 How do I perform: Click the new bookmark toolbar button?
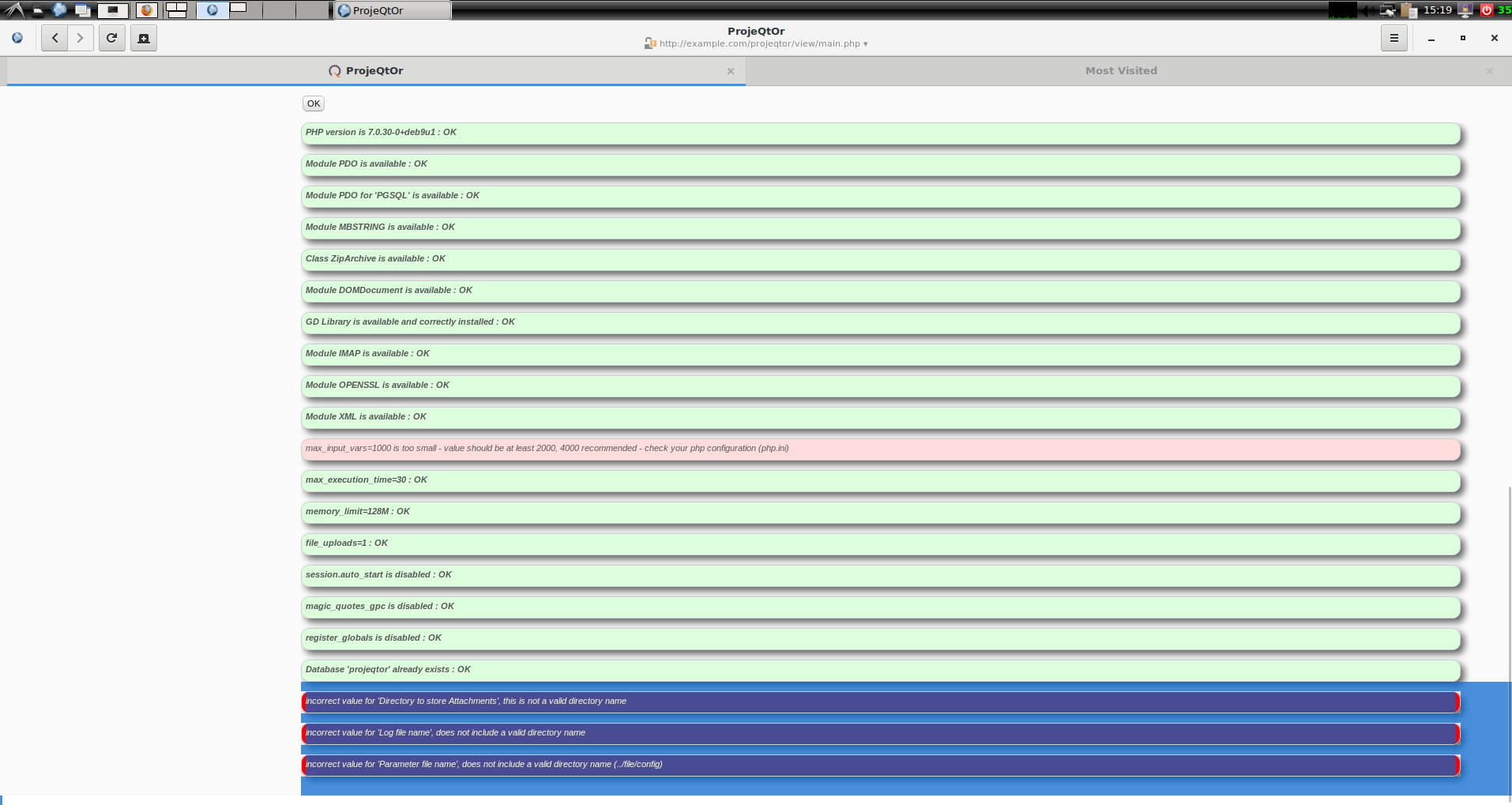(144, 38)
